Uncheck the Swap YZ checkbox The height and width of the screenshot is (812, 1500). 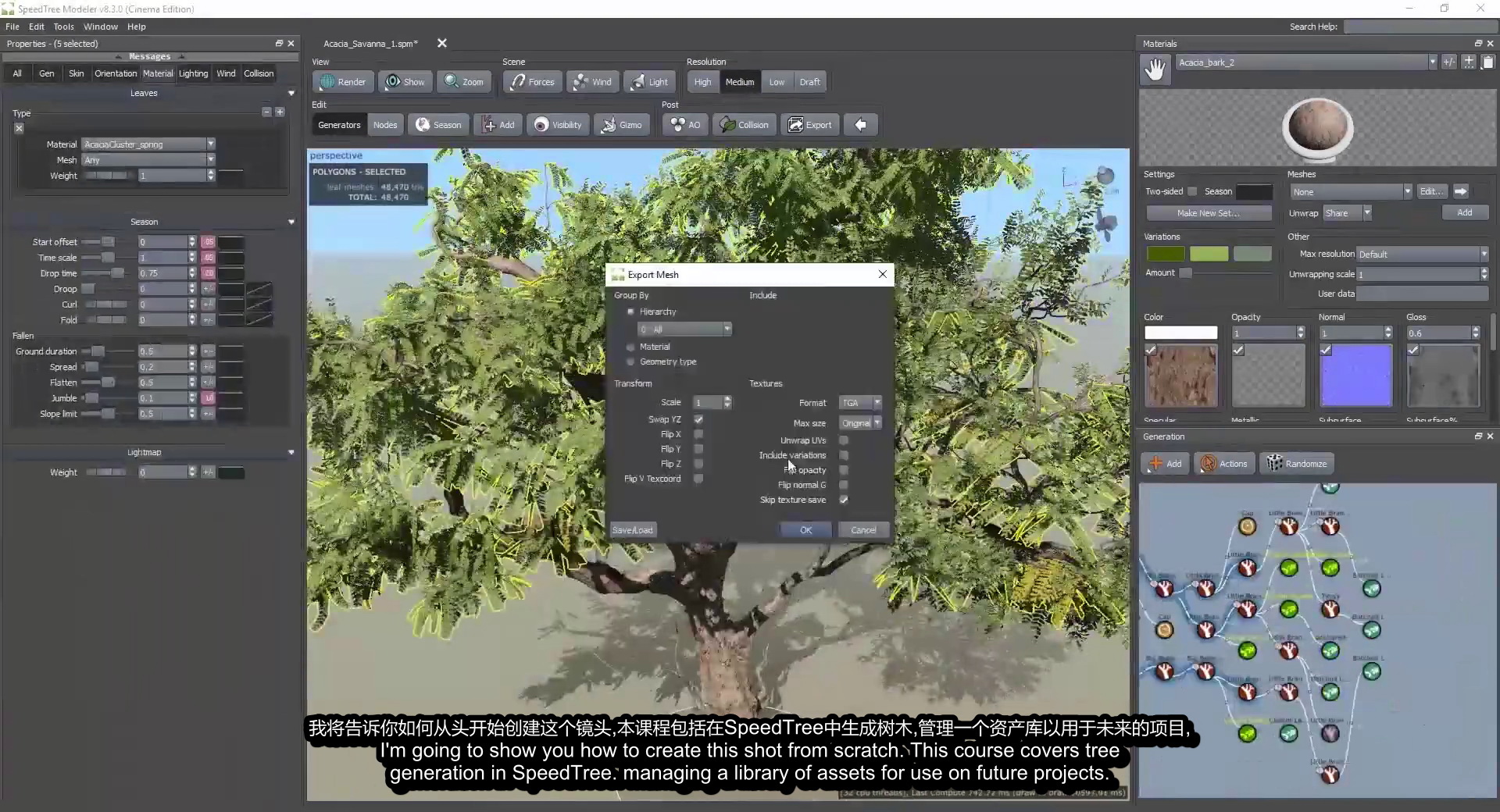[x=698, y=419]
